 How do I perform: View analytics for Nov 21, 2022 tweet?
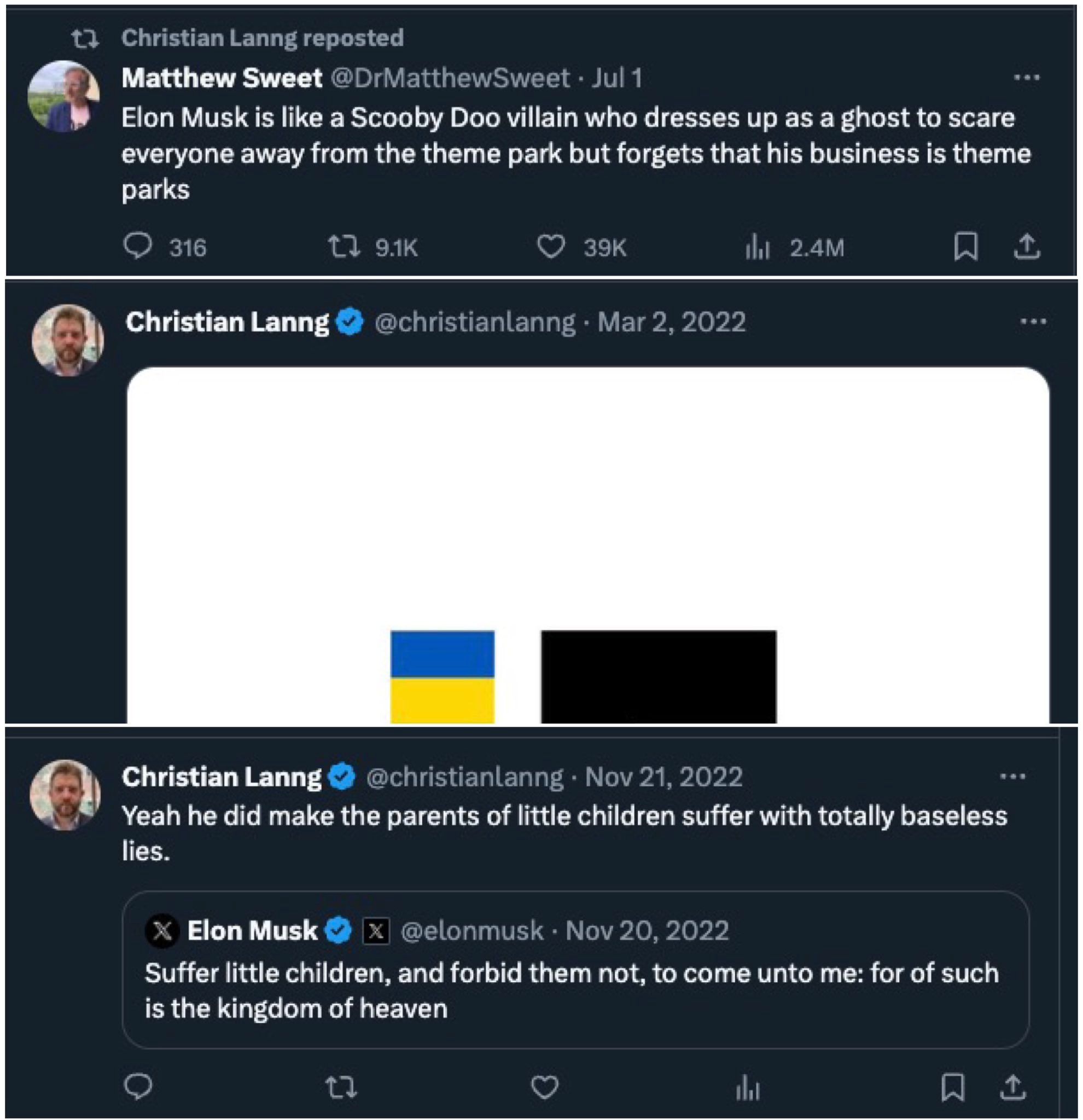(x=748, y=1087)
